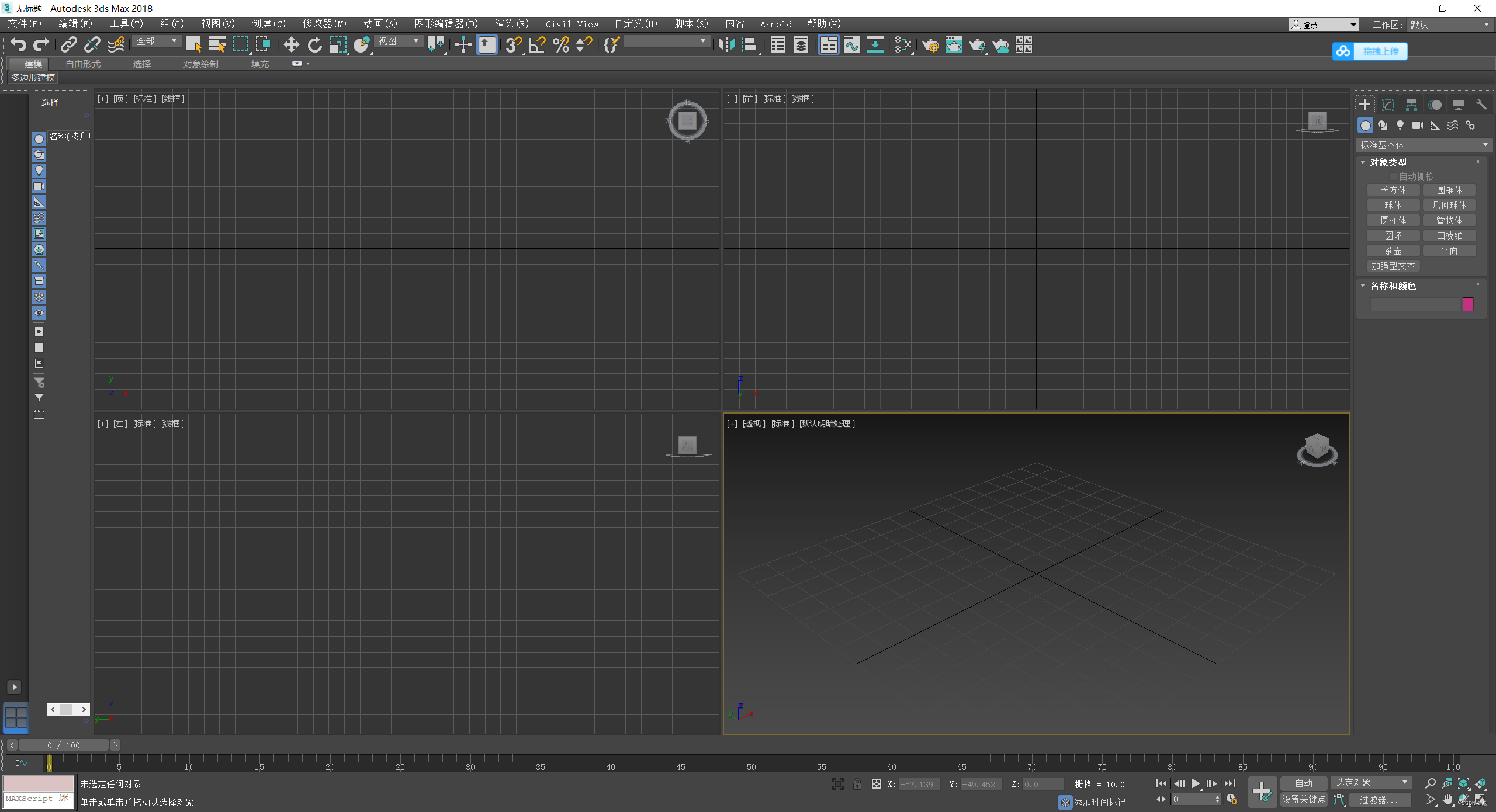
Task: Click the 长方体 box button
Action: click(x=1393, y=190)
